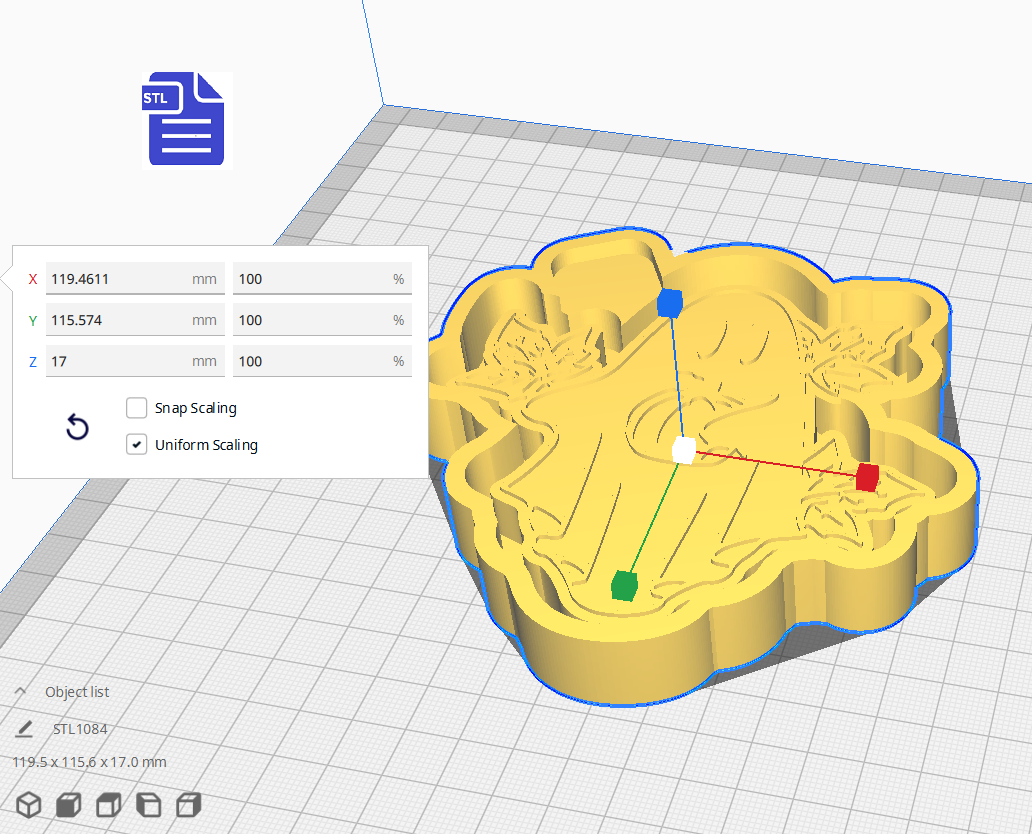Click the red X-axis scale handle
The image size is (1032, 834).
point(866,477)
